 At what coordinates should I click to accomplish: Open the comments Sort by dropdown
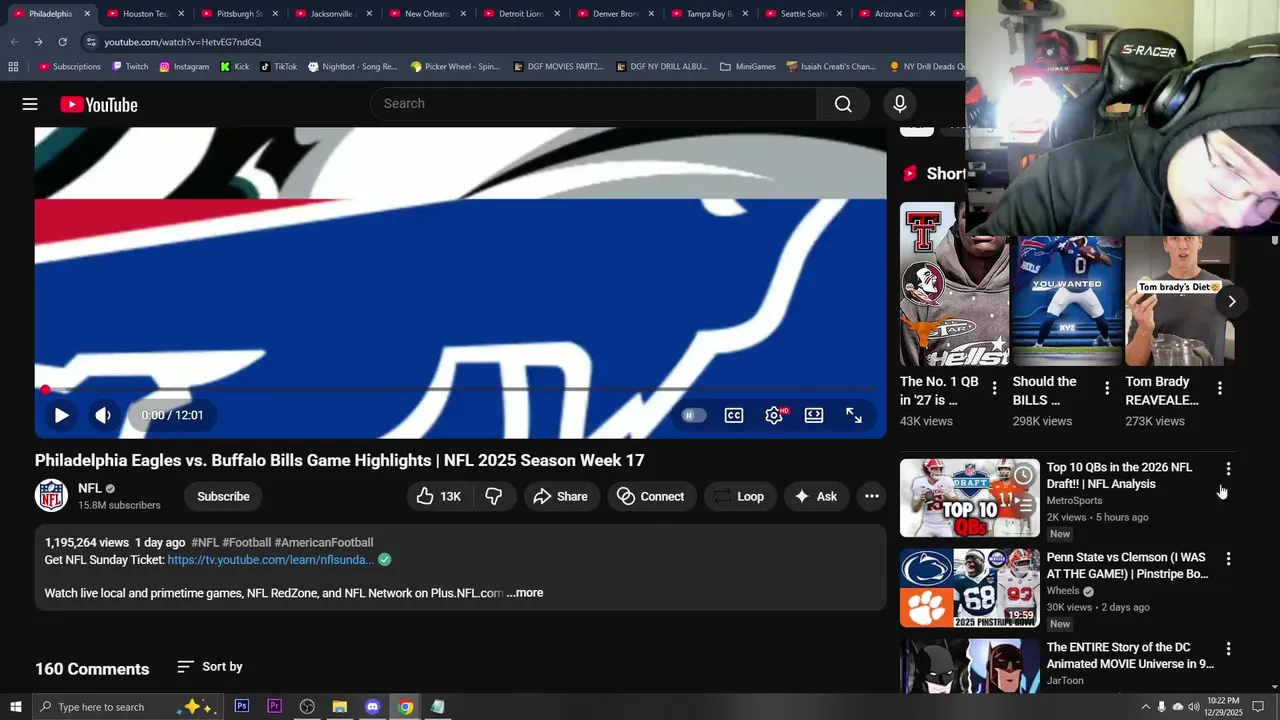(210, 667)
